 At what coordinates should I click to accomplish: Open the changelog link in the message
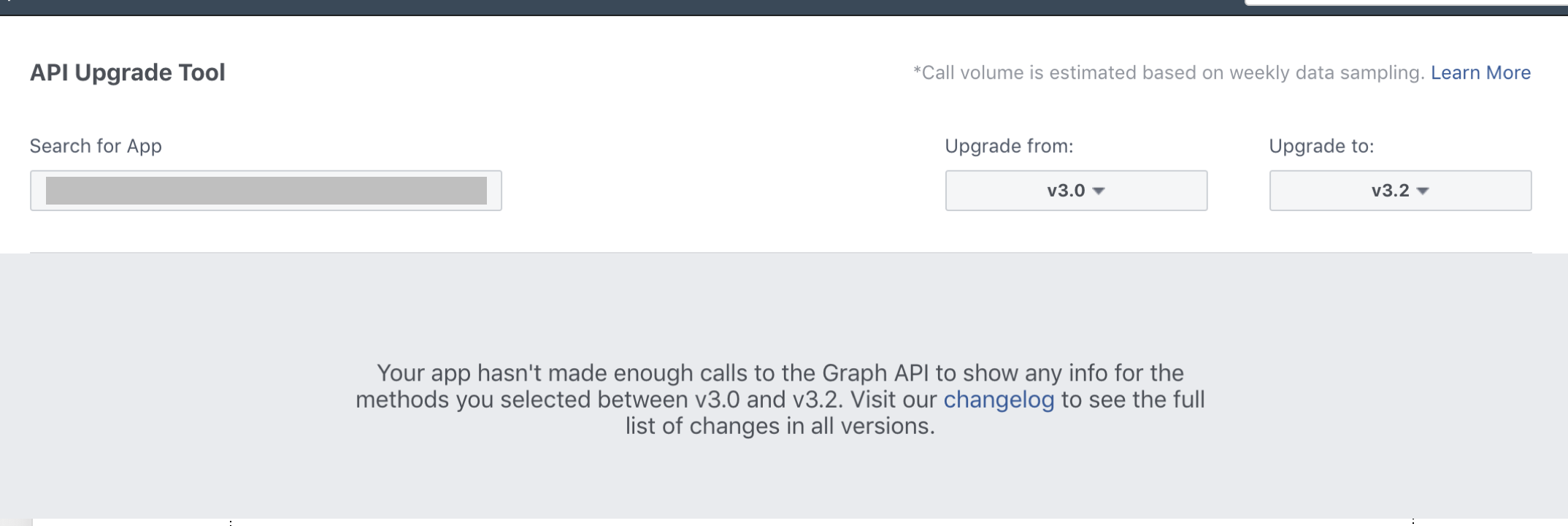click(999, 400)
